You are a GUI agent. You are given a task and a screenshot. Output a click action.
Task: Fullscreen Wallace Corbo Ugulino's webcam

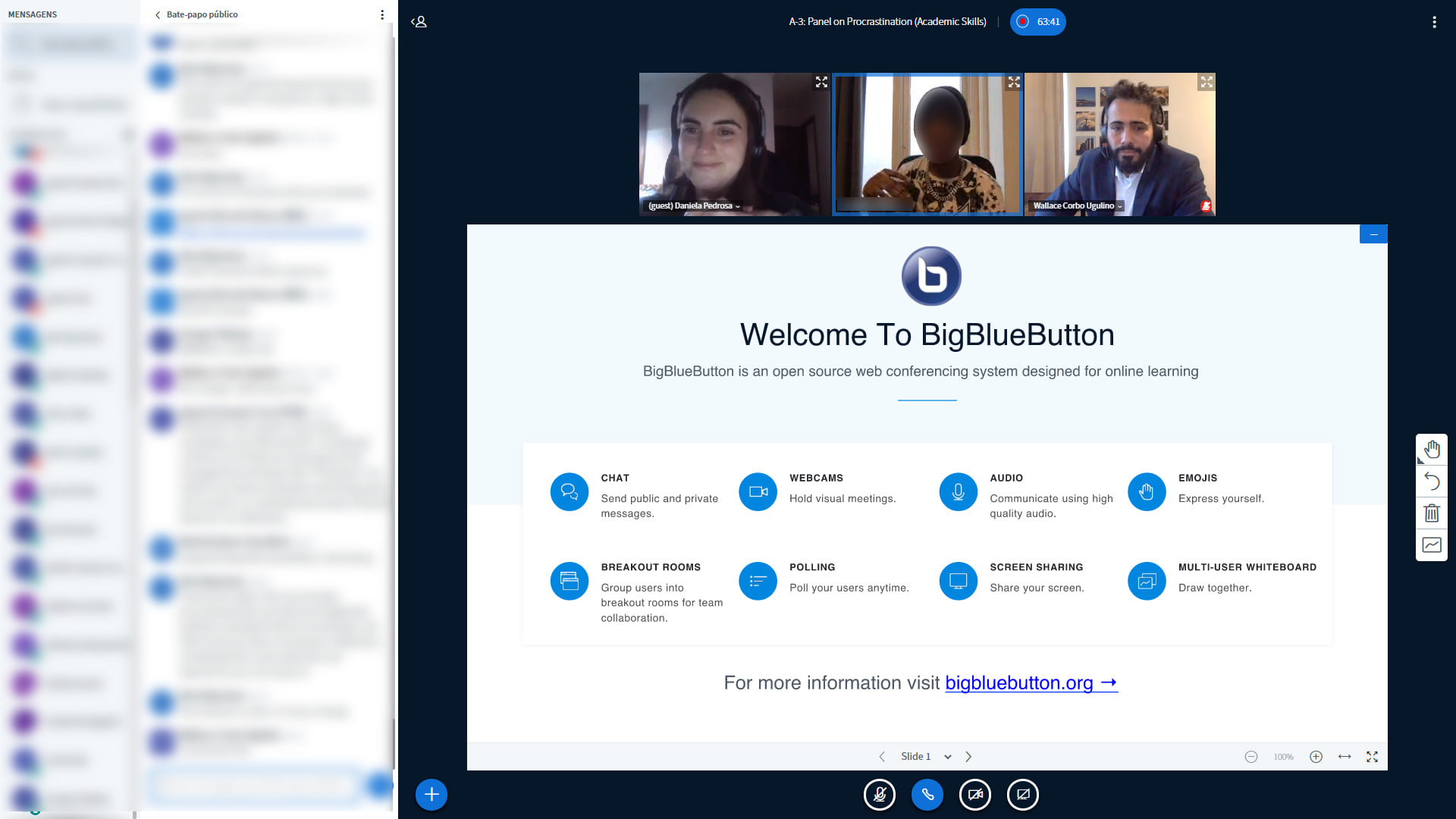click(1207, 82)
